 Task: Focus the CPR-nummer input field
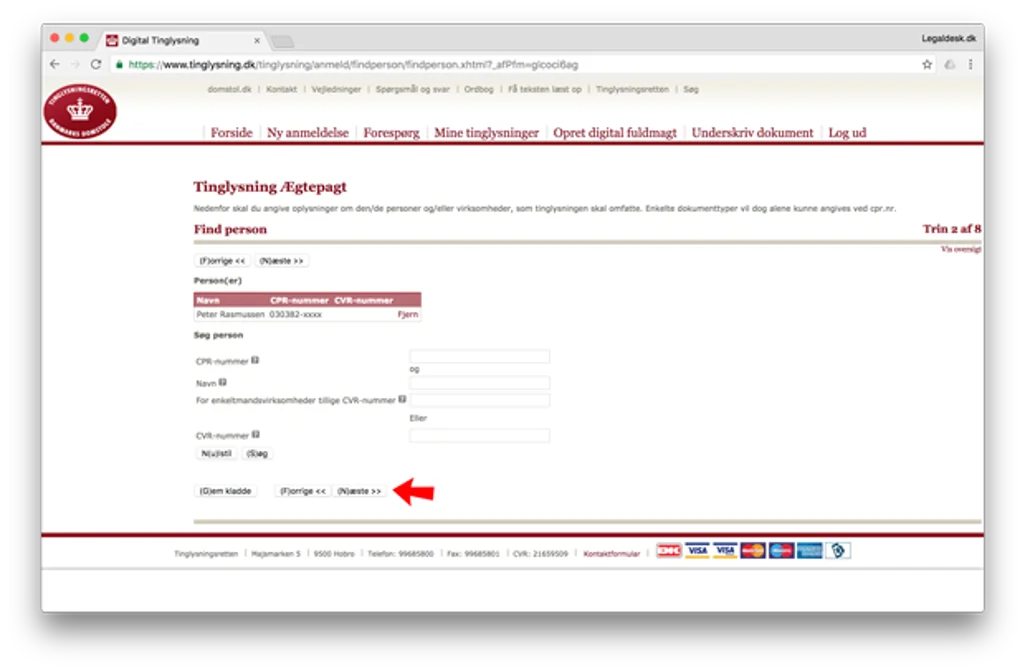click(479, 356)
